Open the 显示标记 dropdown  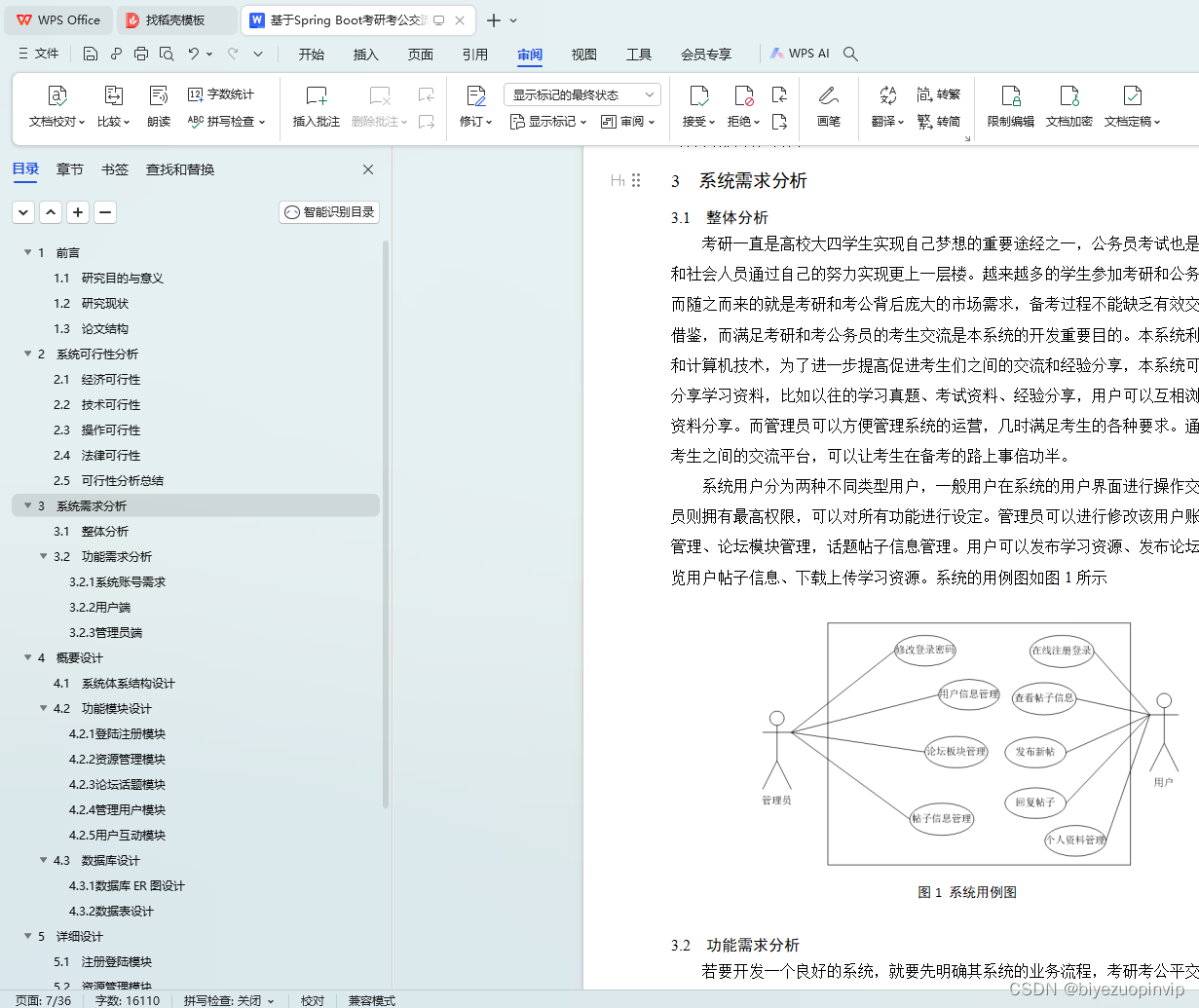click(x=548, y=122)
